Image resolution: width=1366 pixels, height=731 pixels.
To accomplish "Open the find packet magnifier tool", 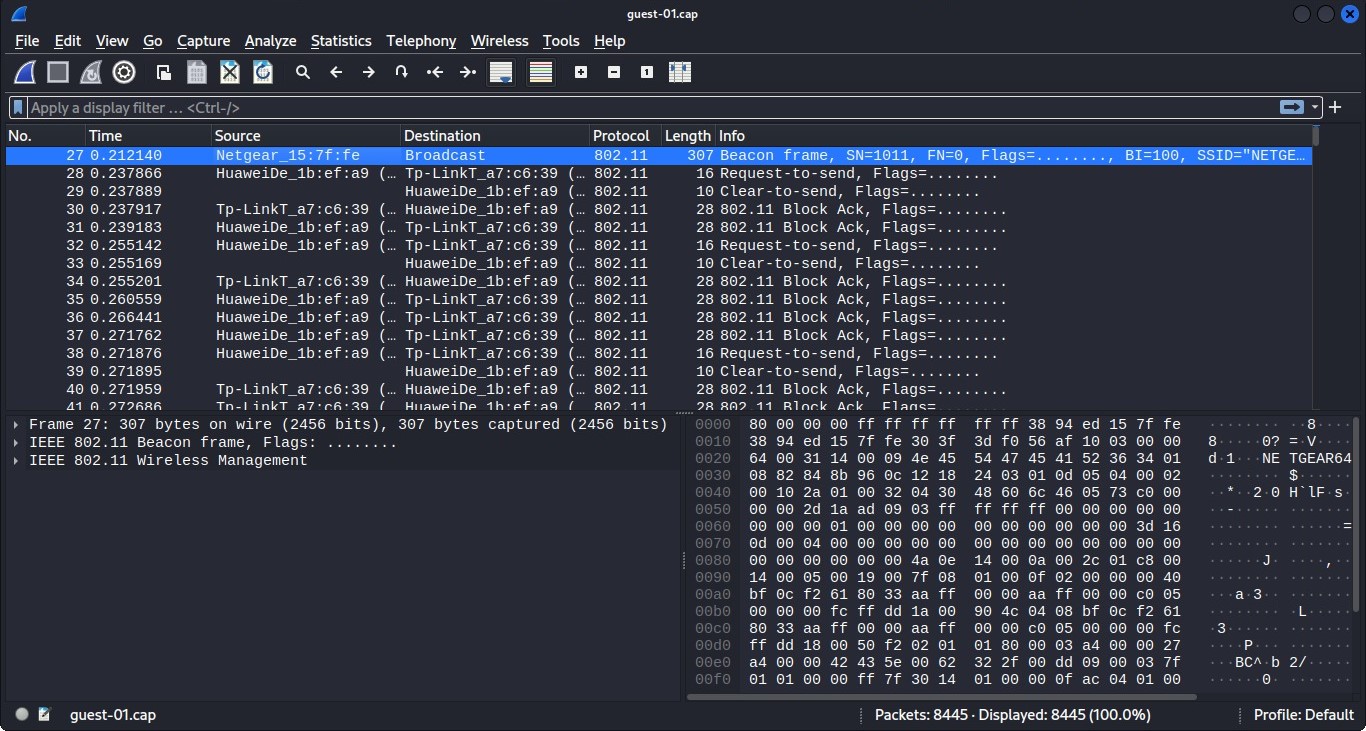I will [303, 72].
